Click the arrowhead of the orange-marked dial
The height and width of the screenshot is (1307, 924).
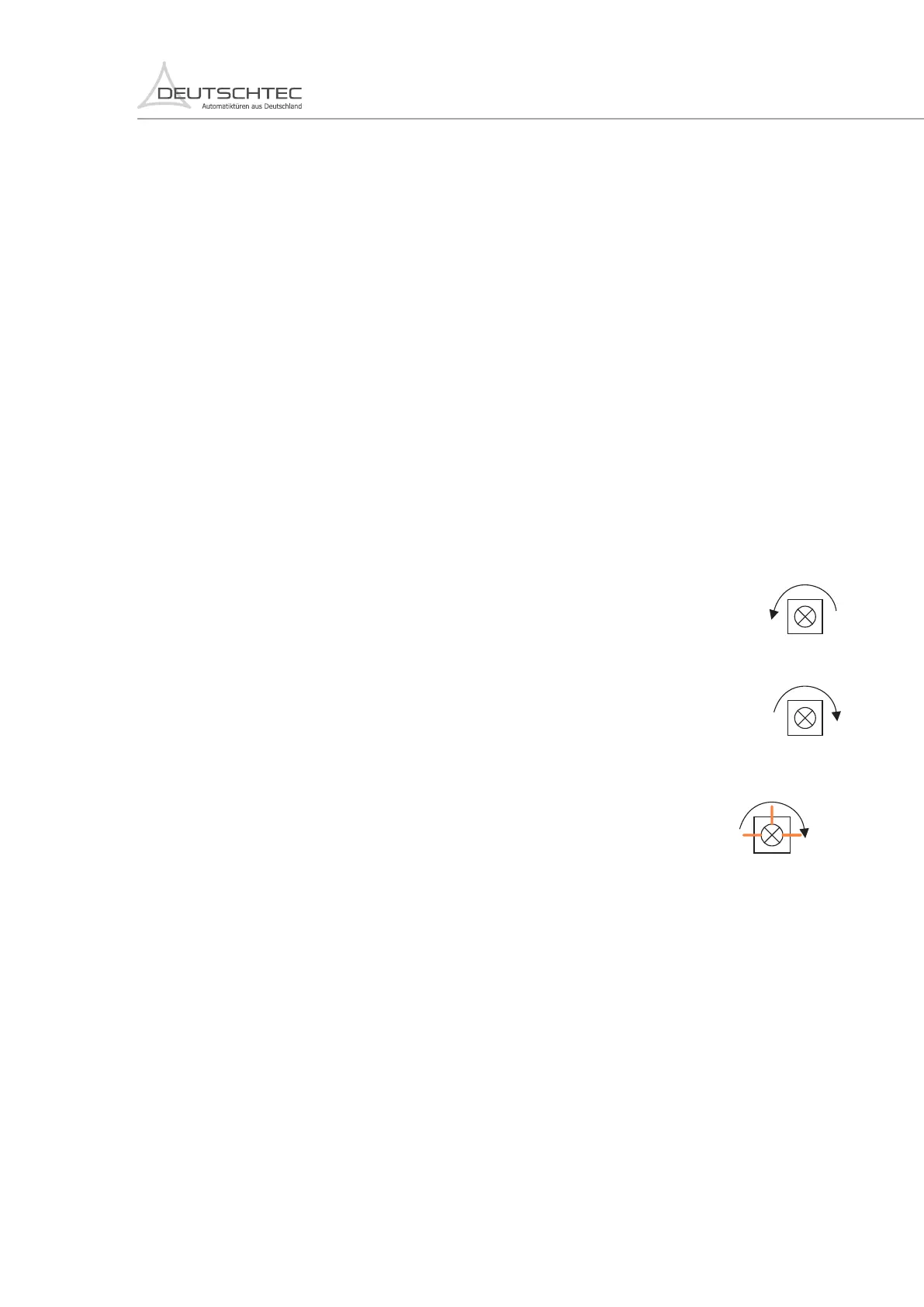tap(805, 833)
